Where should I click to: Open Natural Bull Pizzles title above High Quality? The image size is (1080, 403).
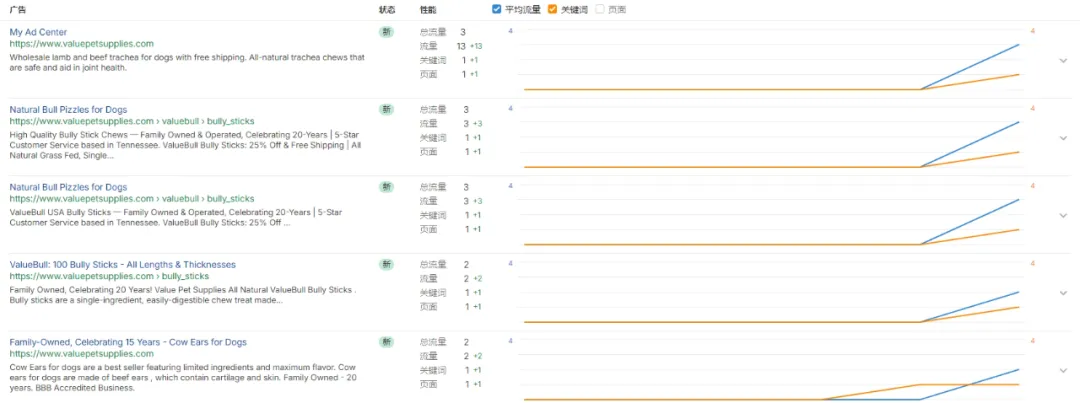68,110
